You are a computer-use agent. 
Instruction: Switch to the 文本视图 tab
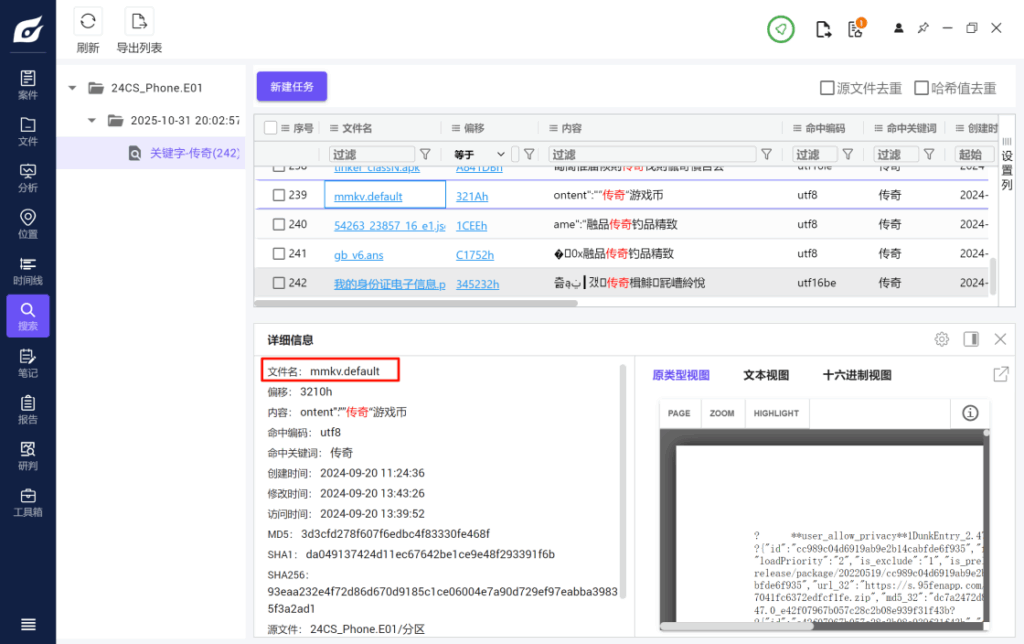[766, 376]
